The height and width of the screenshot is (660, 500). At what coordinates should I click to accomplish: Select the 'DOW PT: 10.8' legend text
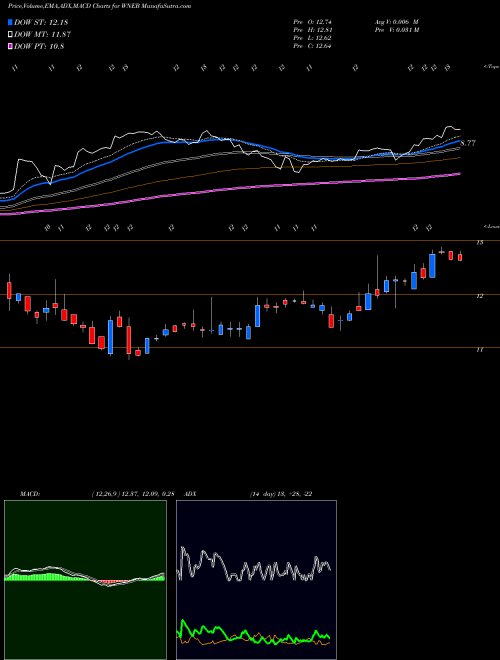pyautogui.click(x=39, y=46)
